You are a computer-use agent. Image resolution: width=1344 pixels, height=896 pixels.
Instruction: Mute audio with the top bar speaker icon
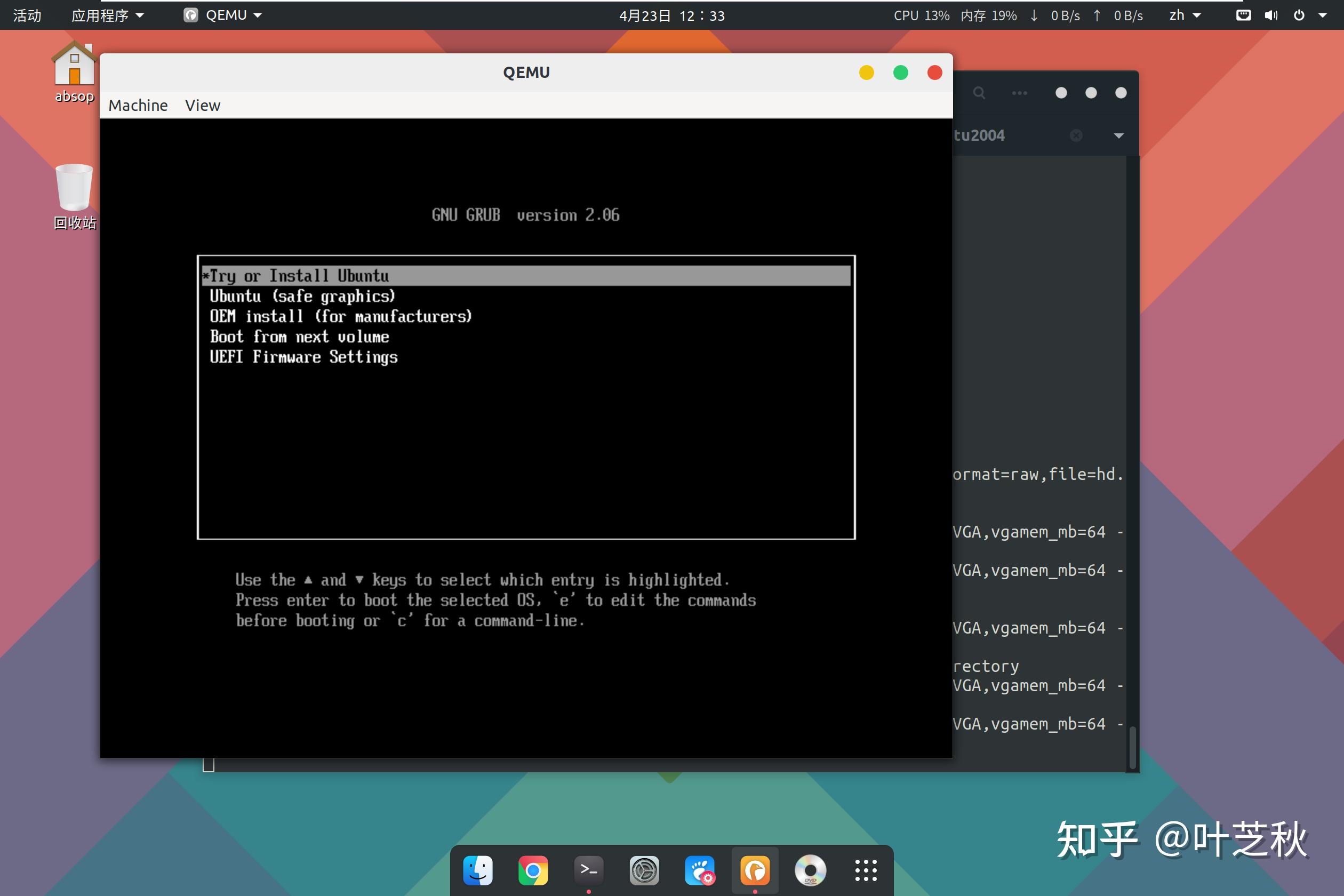(x=1271, y=15)
